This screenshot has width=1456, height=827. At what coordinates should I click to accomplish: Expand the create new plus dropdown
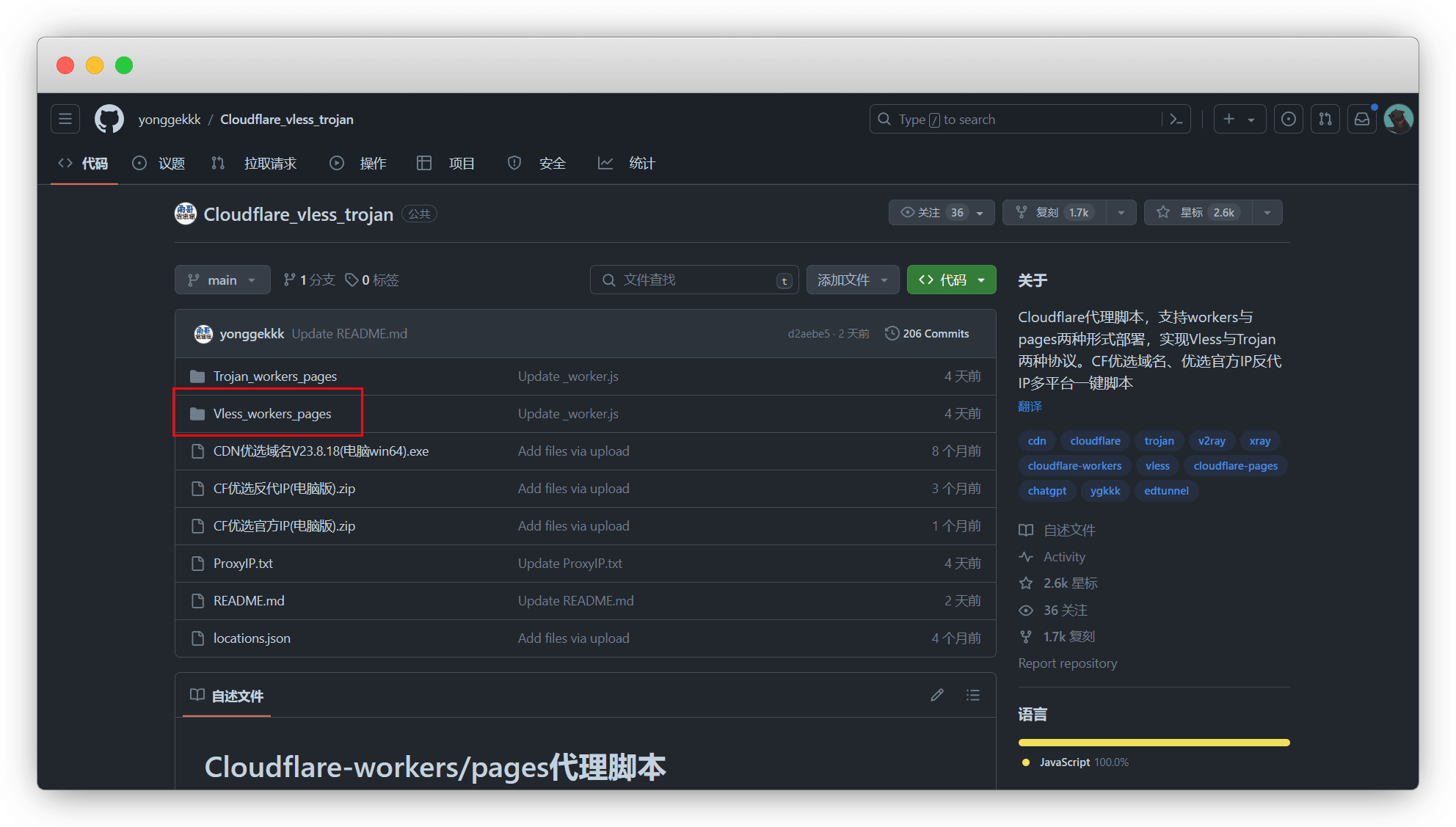(x=1239, y=119)
